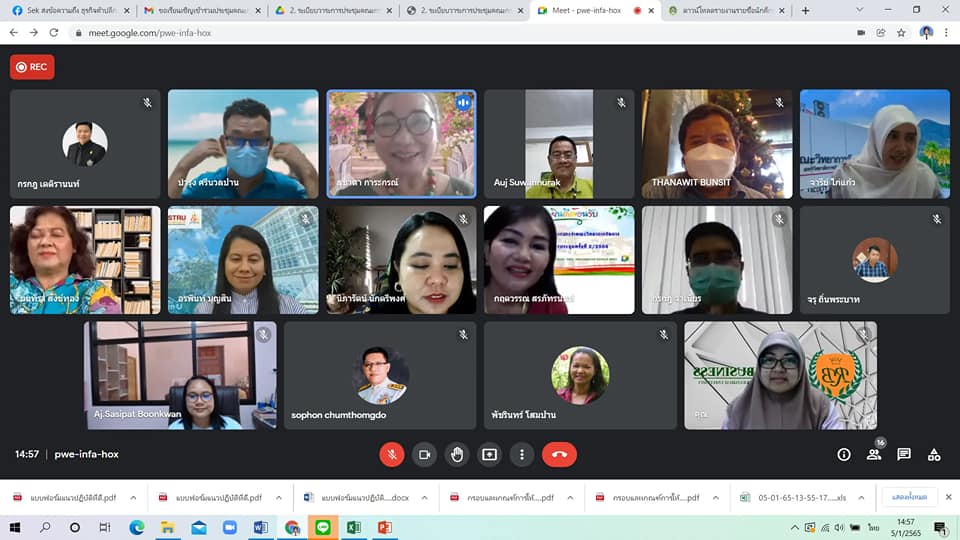960x540 pixels.
Task: Open Task View in taskbar
Action: tap(105, 527)
